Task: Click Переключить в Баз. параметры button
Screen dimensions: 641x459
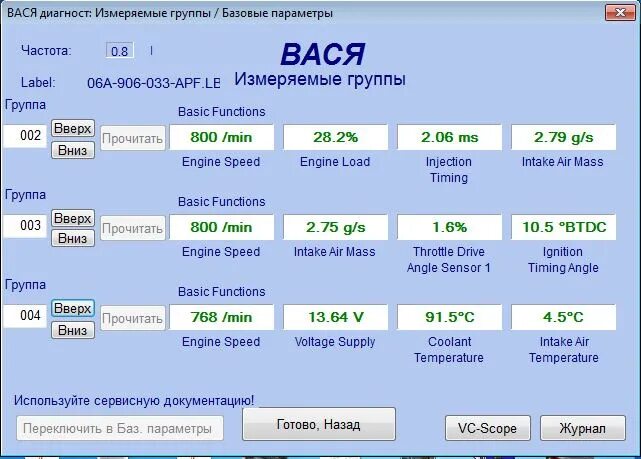Action: 120,428
